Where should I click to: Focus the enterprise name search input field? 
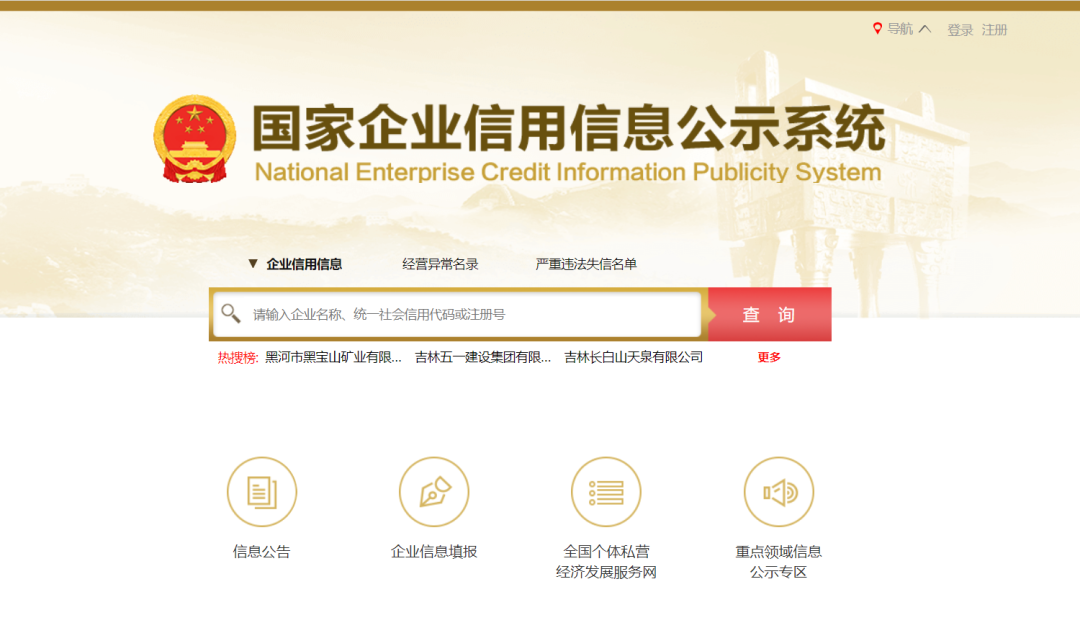click(x=457, y=314)
